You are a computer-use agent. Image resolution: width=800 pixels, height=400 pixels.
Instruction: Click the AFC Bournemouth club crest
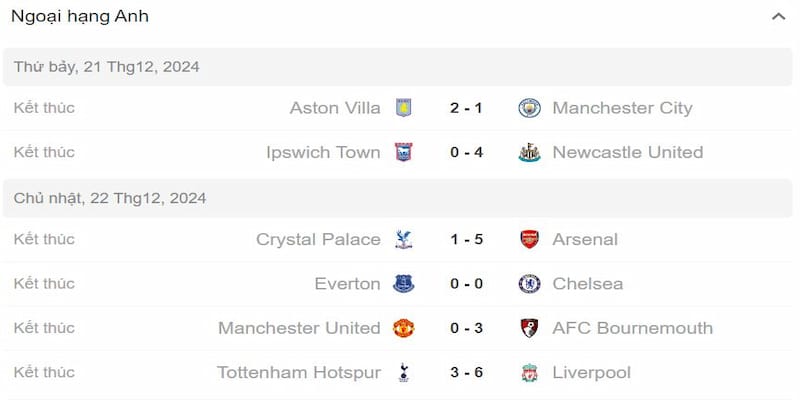click(x=529, y=328)
